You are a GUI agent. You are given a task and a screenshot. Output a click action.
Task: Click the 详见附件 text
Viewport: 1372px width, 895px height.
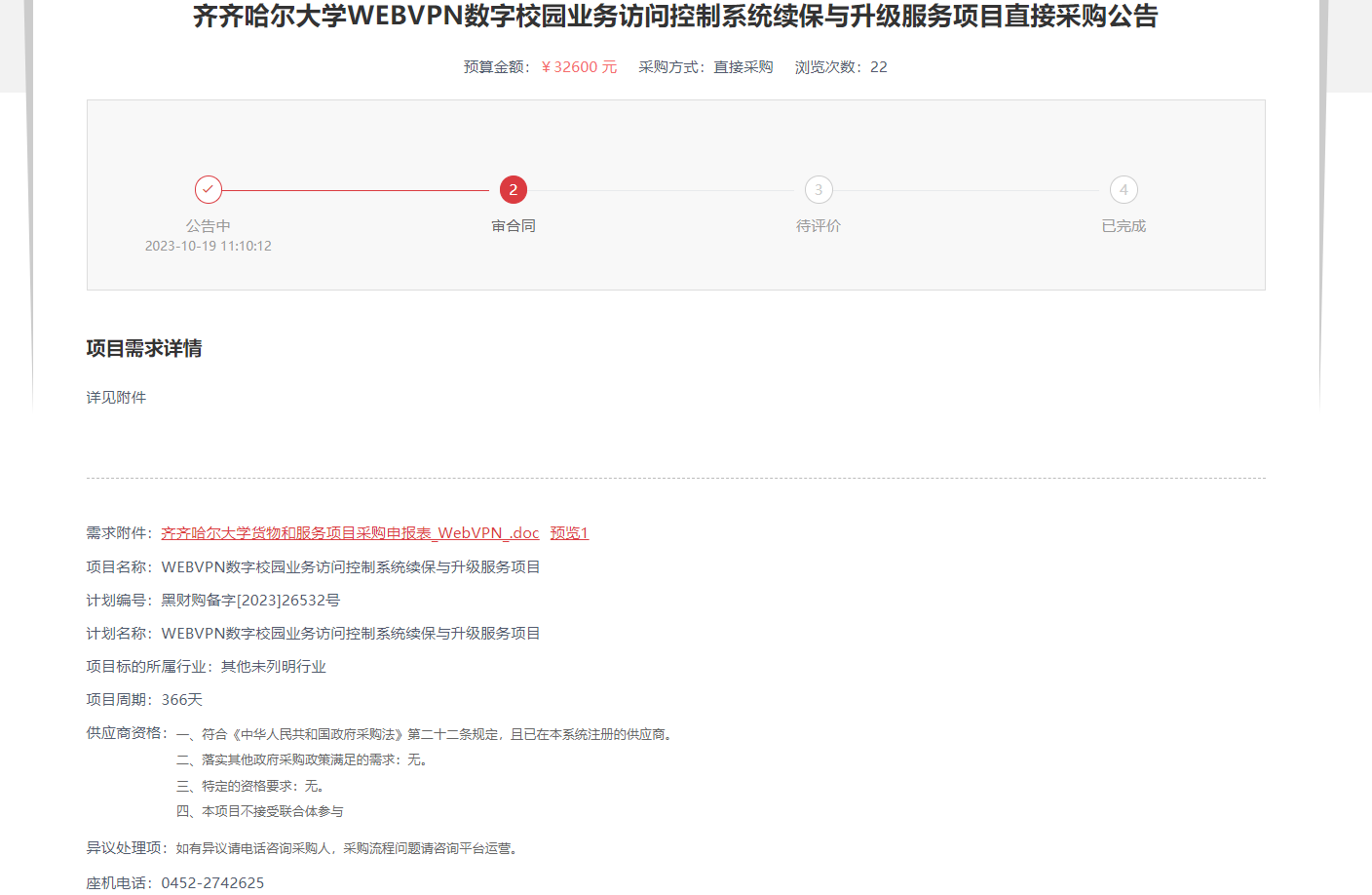pyautogui.click(x=116, y=397)
